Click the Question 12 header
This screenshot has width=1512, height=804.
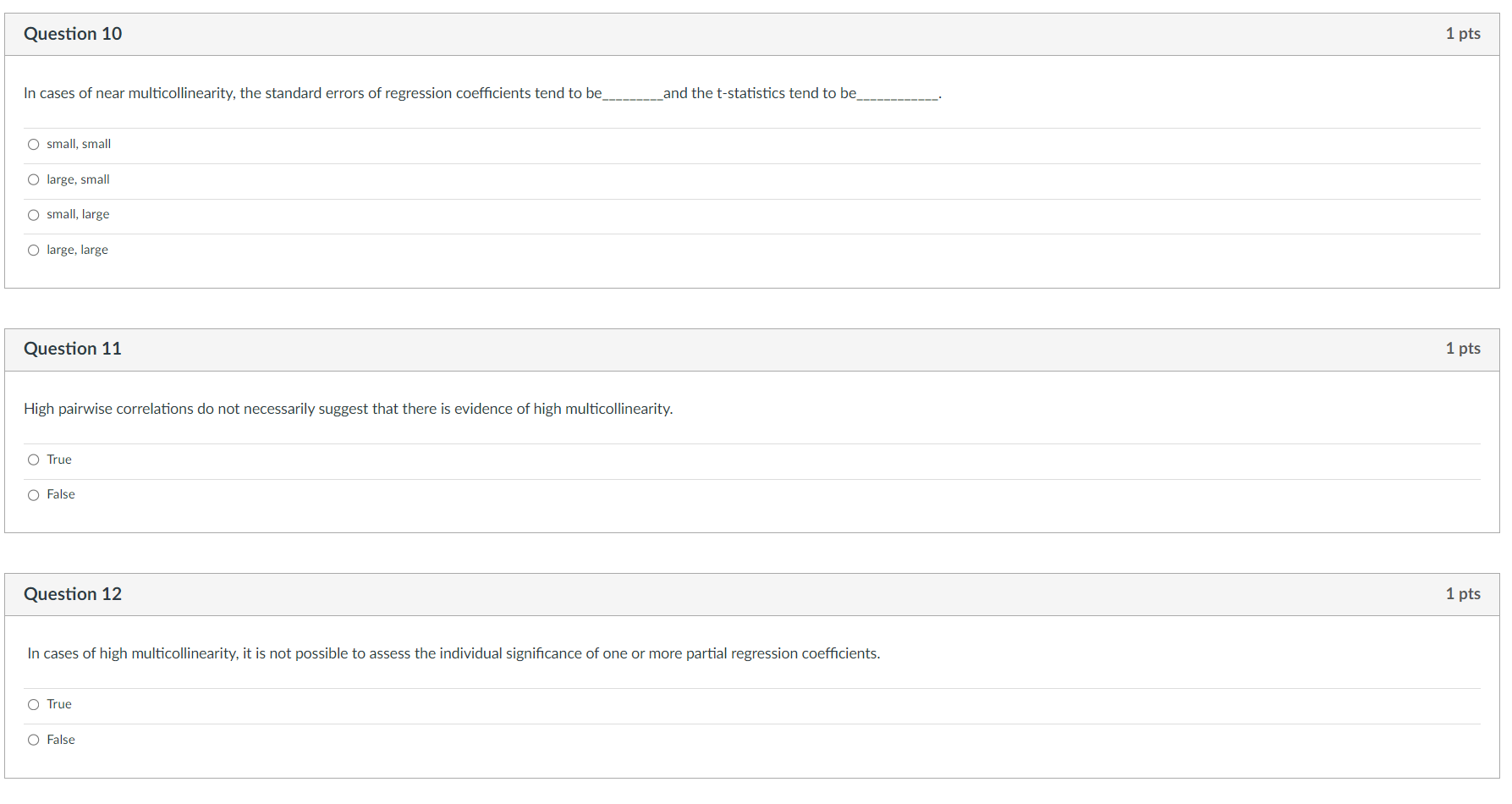pyautogui.click(x=73, y=594)
